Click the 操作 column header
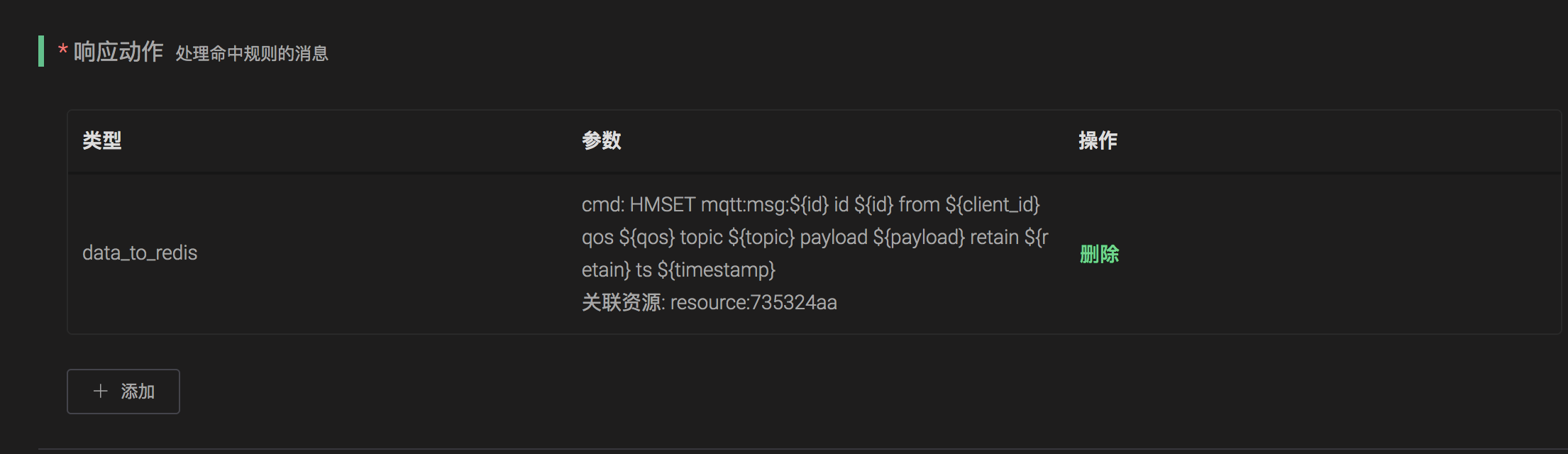Viewport: 1568px width, 454px height. pyautogui.click(x=1098, y=140)
